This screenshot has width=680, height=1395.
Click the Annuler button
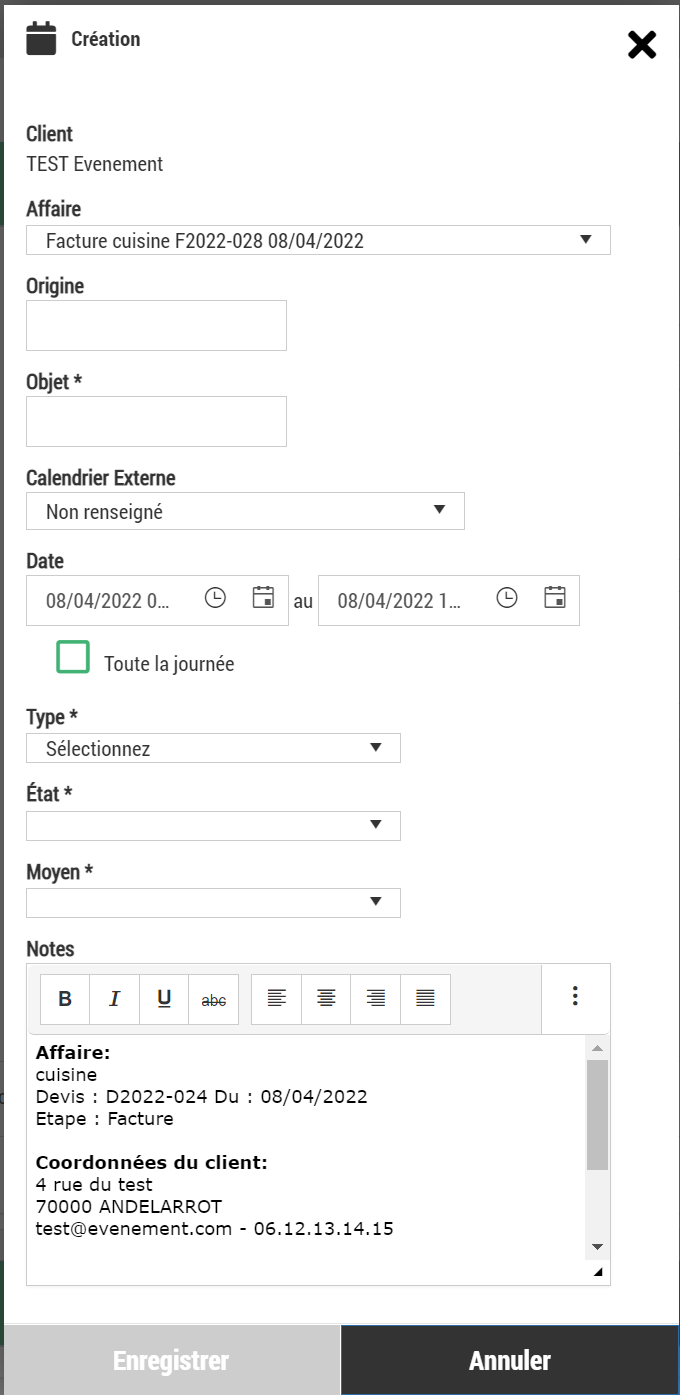[x=510, y=1360]
